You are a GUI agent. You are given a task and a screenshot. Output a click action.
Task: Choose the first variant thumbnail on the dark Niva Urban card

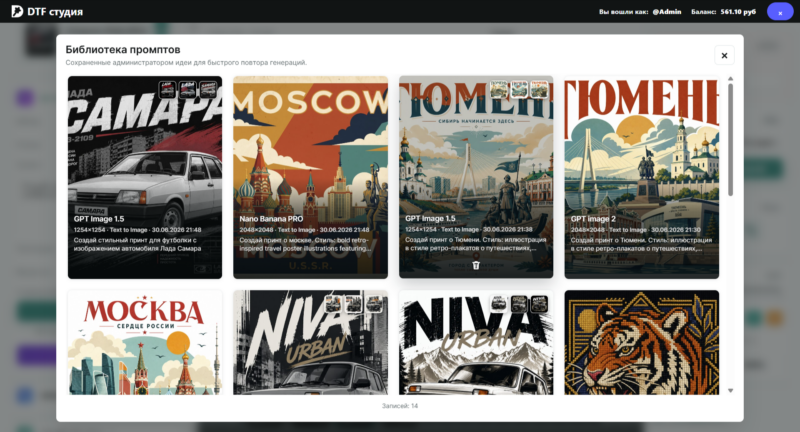tap(333, 304)
